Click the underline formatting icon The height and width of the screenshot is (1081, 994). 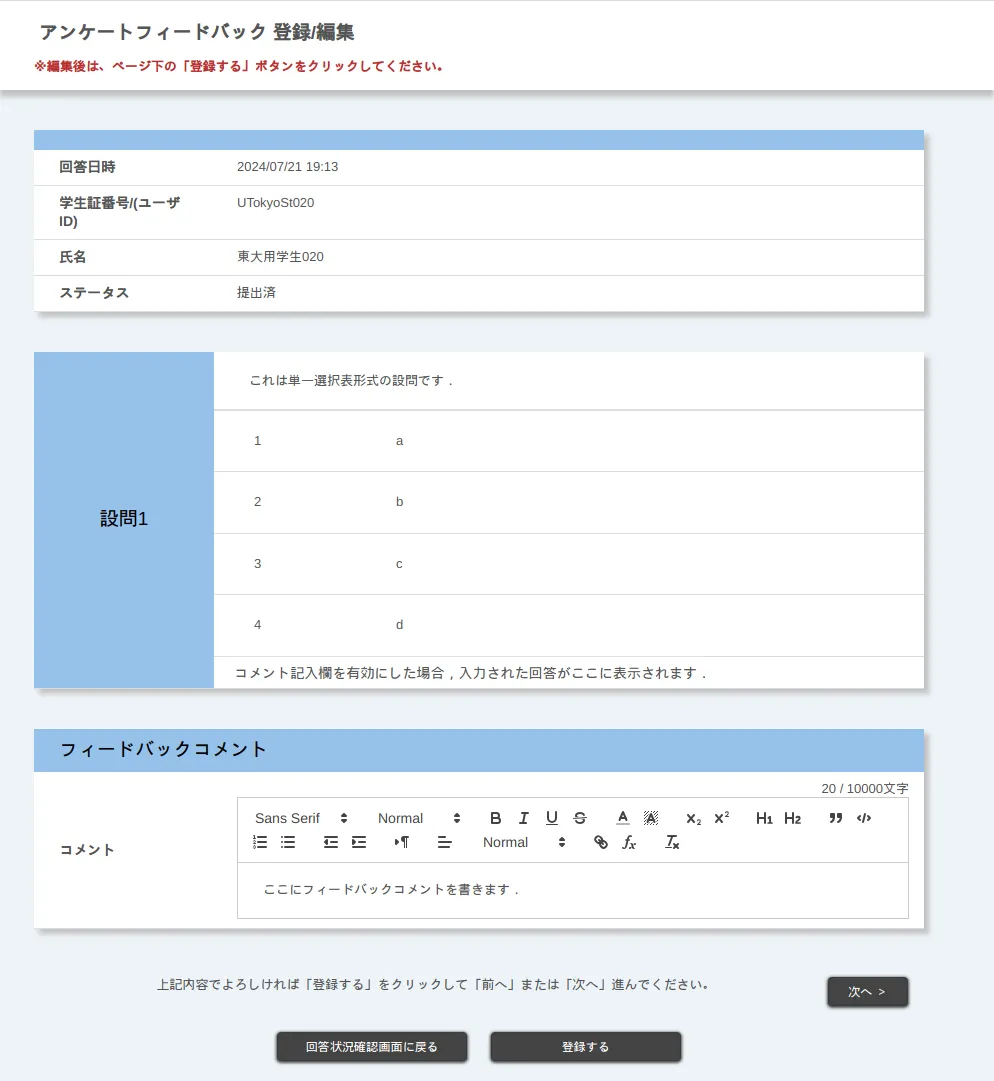pos(551,818)
